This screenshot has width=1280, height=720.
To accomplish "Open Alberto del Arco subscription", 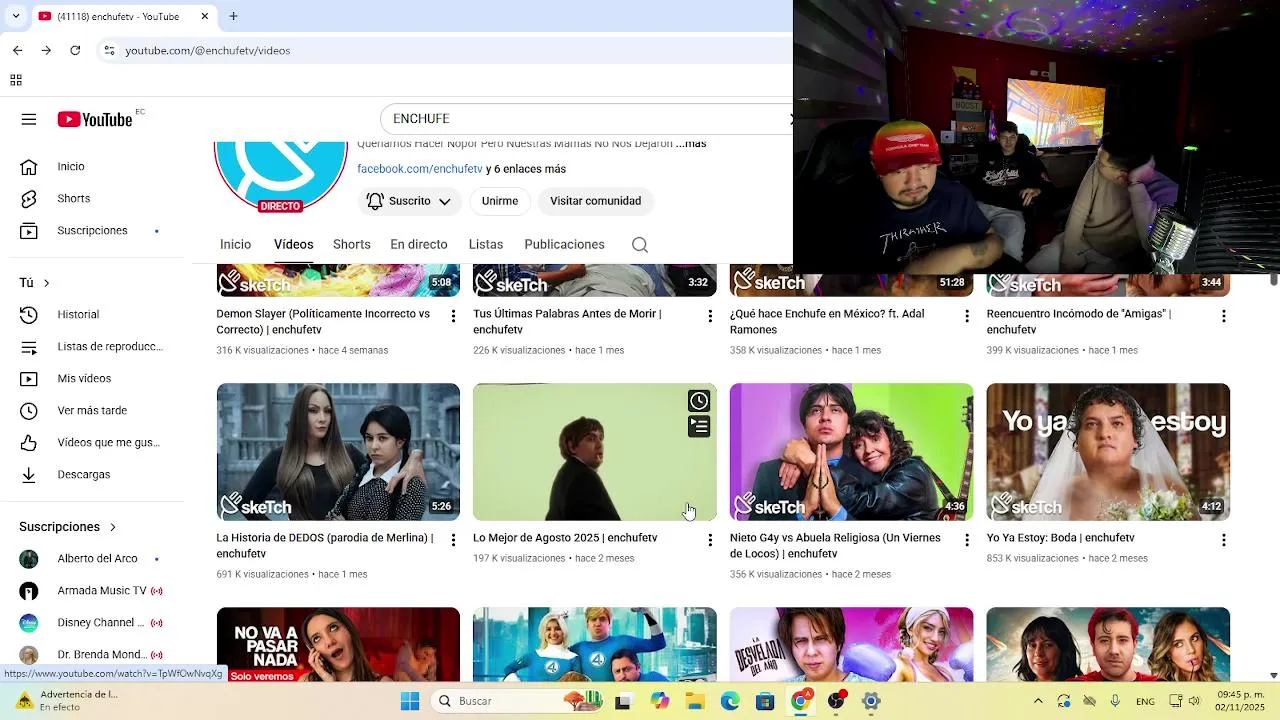I will pos(95,559).
